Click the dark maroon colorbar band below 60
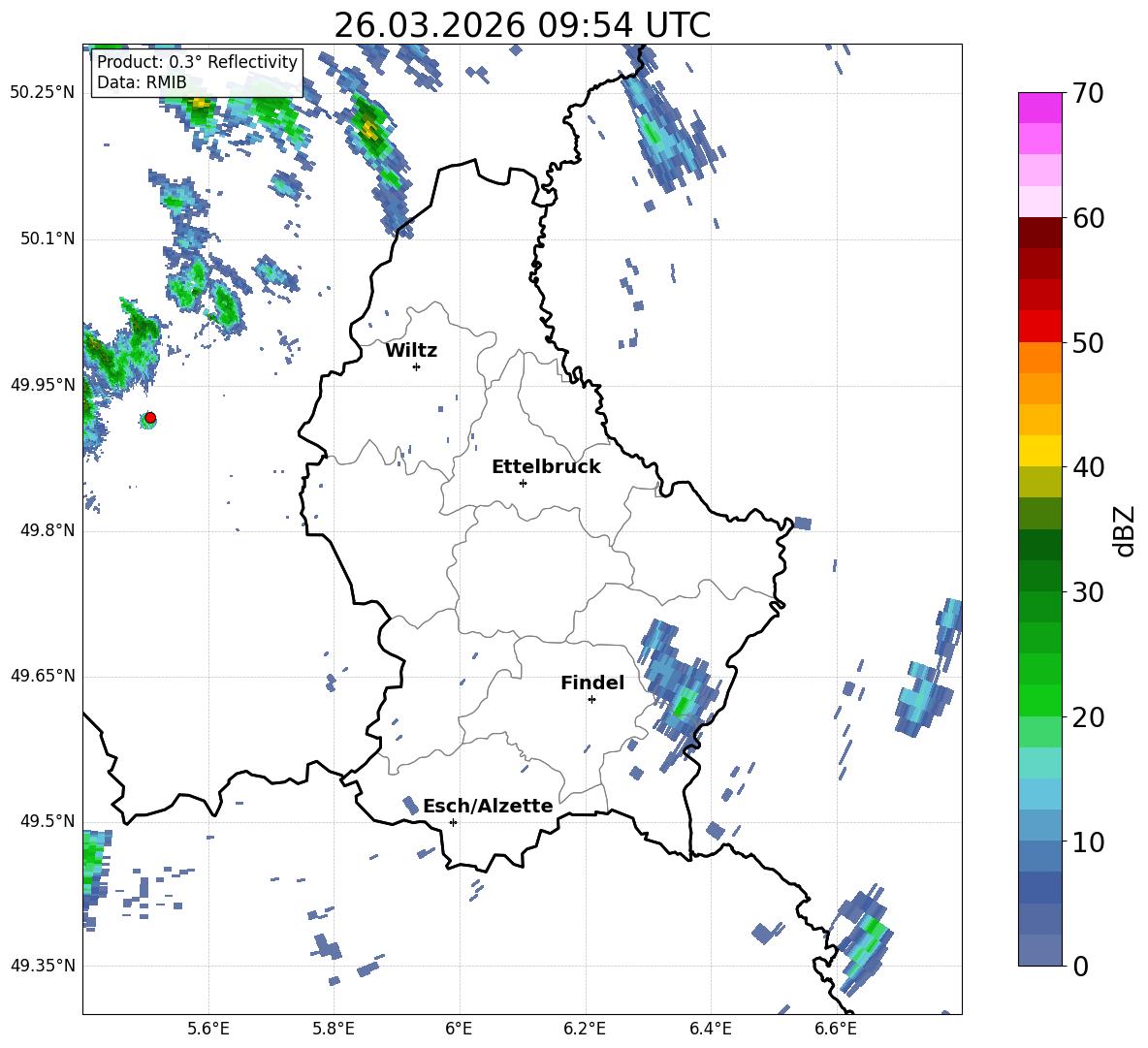Screen dimensions: 1148x1048 [x=1039, y=233]
